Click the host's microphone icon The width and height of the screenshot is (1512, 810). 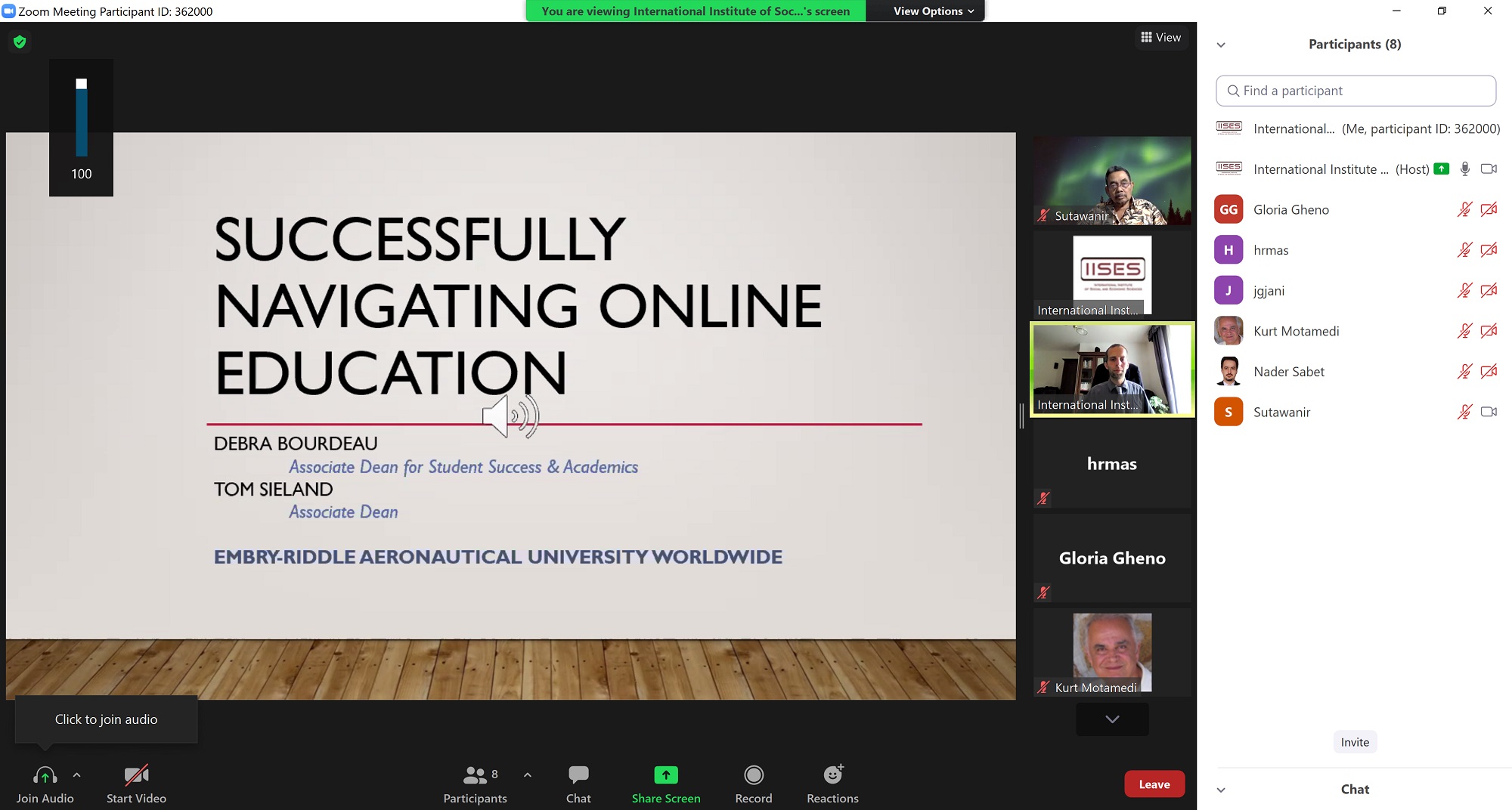[x=1465, y=169]
